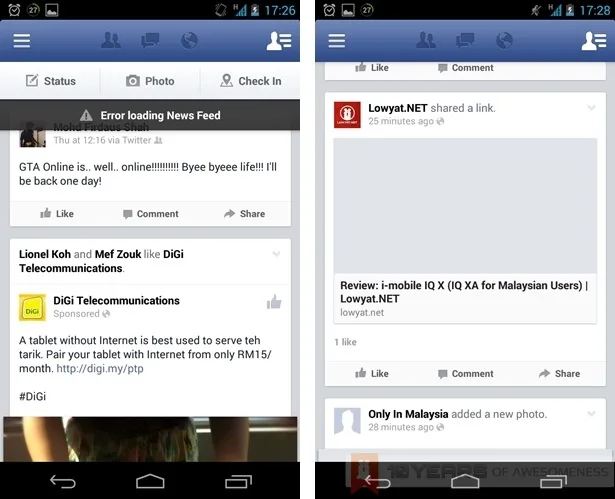Image resolution: width=615 pixels, height=499 pixels.
Task: Tap the DiGi yellow logo thumbnail
Action: pos(32,308)
